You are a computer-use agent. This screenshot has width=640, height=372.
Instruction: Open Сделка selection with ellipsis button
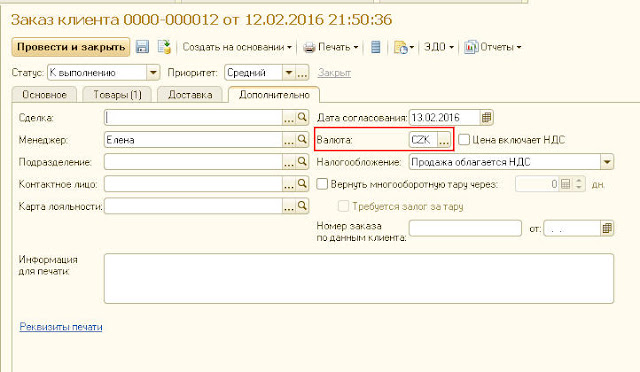coord(289,118)
